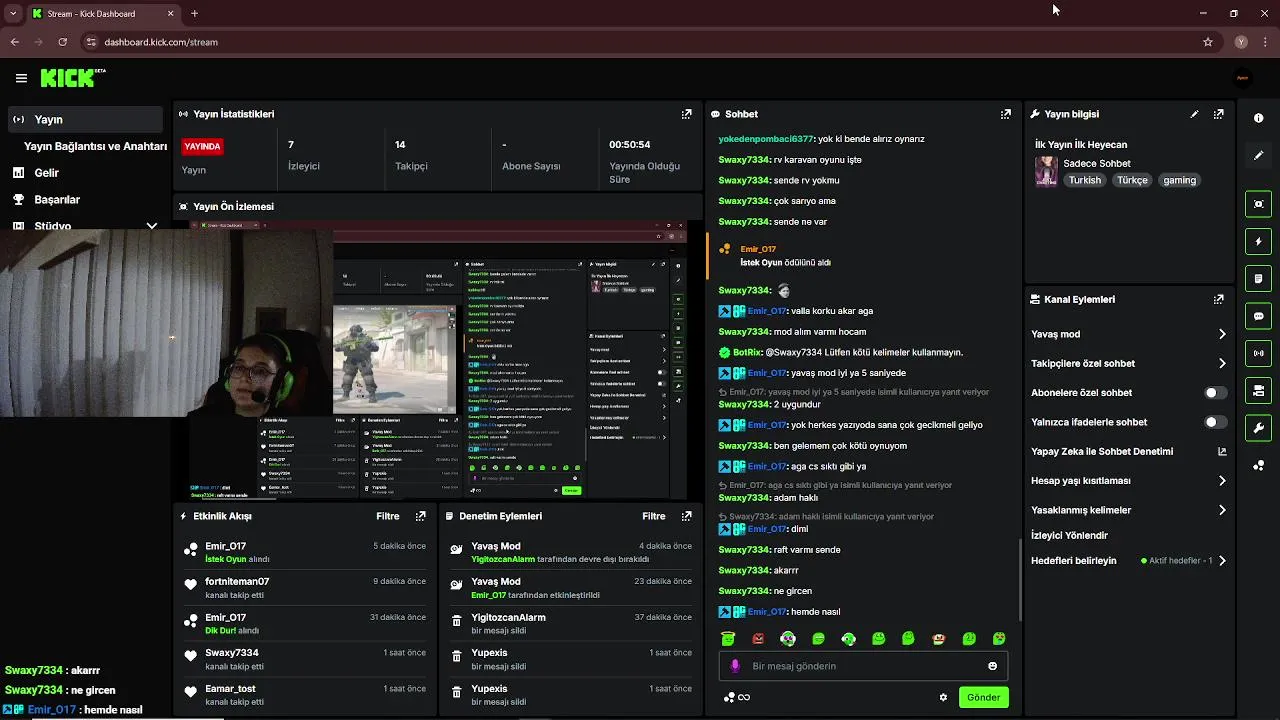Image resolution: width=1280 pixels, height=720 pixels.
Task: Select the red angry emote in emote row
Action: click(758, 639)
